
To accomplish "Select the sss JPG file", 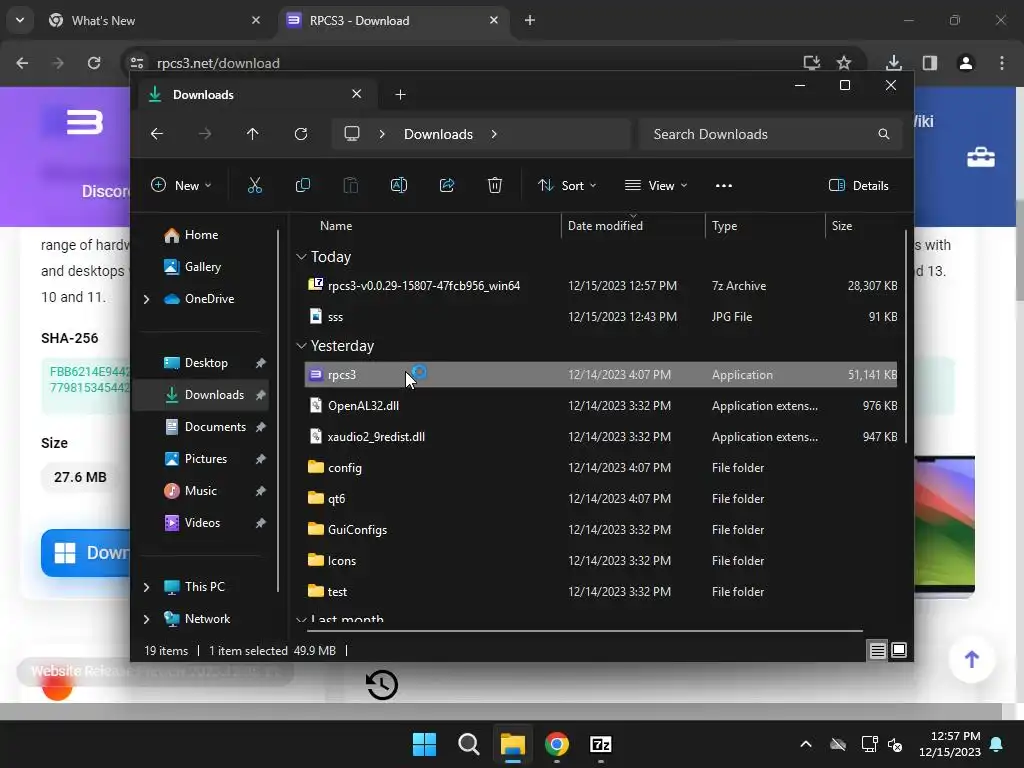I will pos(601,317).
